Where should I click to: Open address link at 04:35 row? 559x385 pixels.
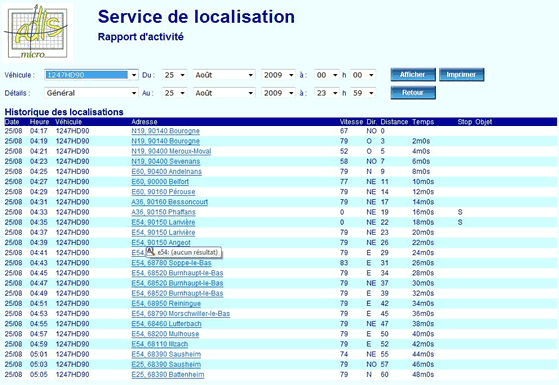[x=163, y=222]
